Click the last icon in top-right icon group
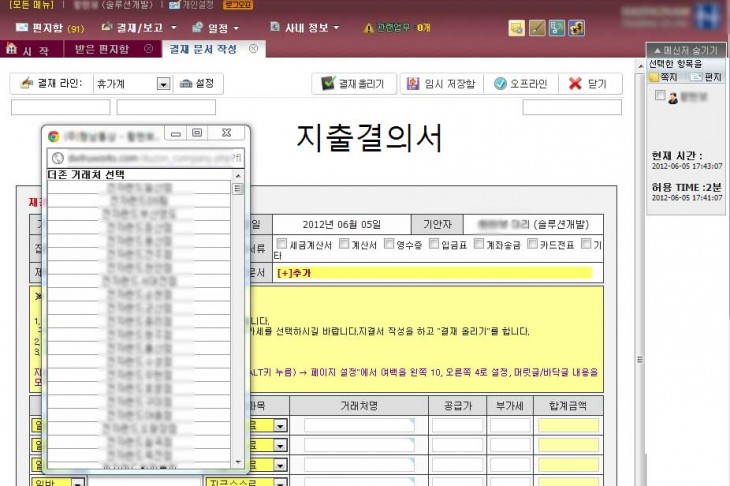This screenshot has width=730, height=486. (577, 28)
